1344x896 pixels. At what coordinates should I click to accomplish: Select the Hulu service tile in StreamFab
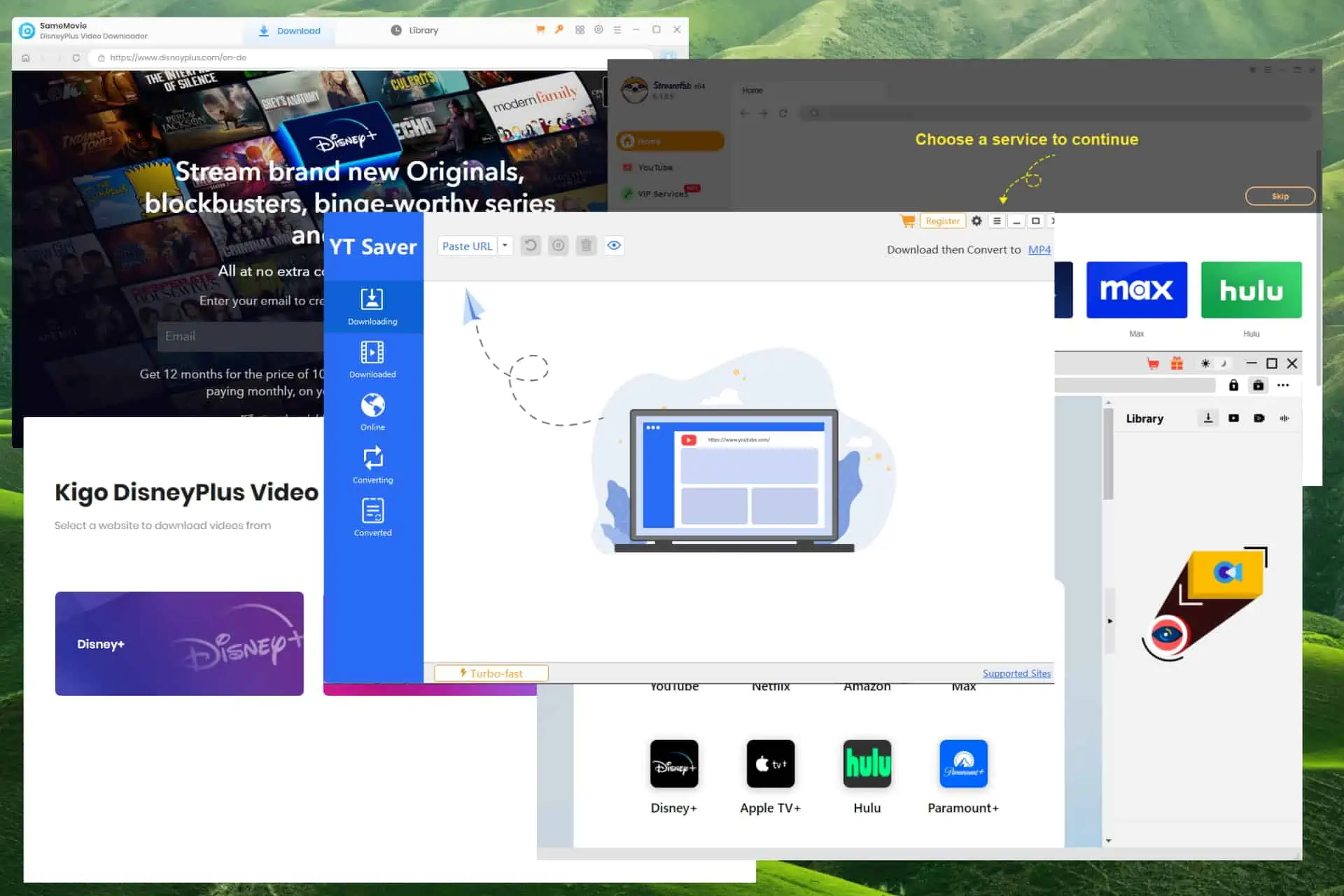[1251, 290]
